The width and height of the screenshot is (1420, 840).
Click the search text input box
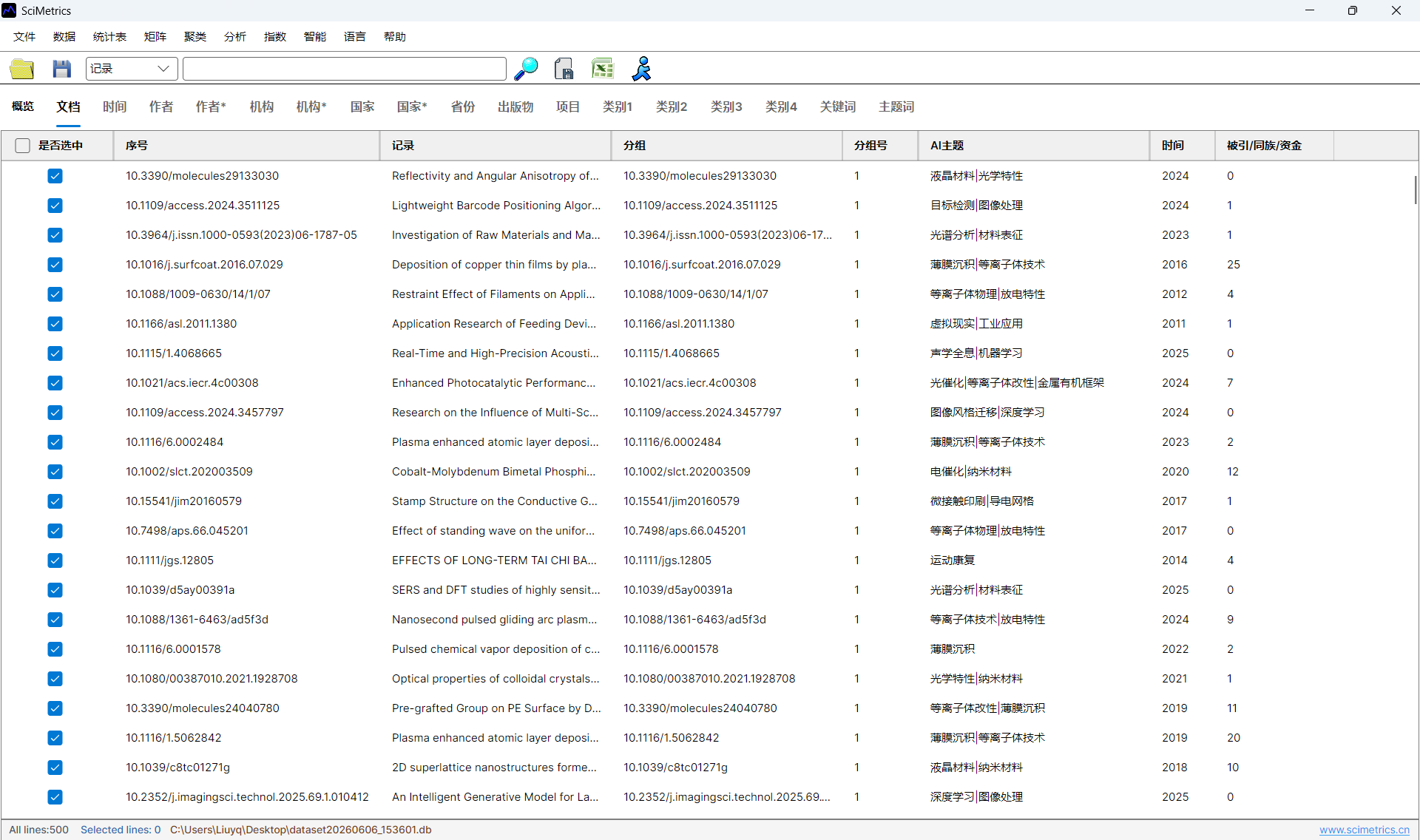(x=345, y=69)
